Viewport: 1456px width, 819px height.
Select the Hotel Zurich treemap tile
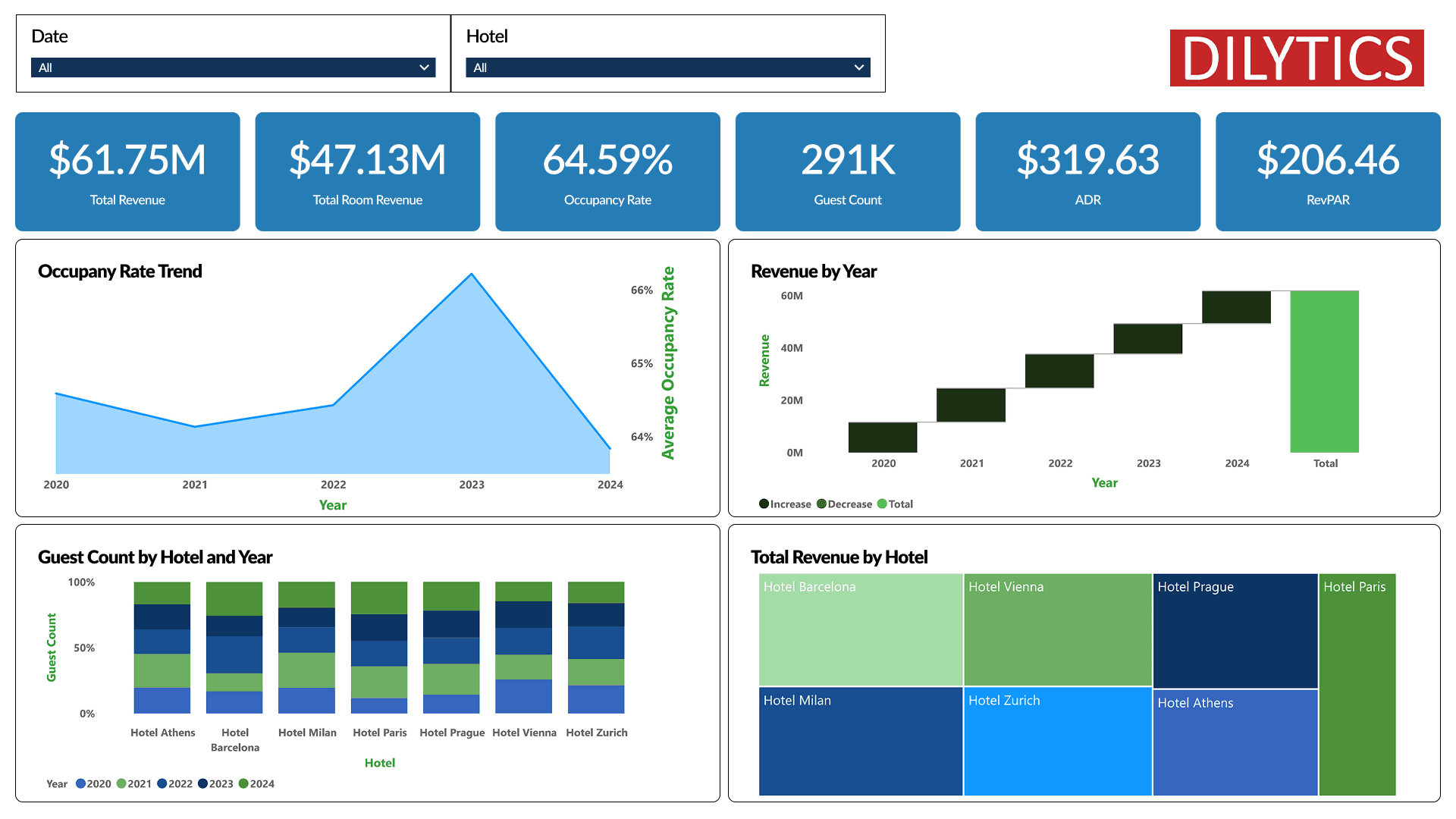(x=1057, y=742)
